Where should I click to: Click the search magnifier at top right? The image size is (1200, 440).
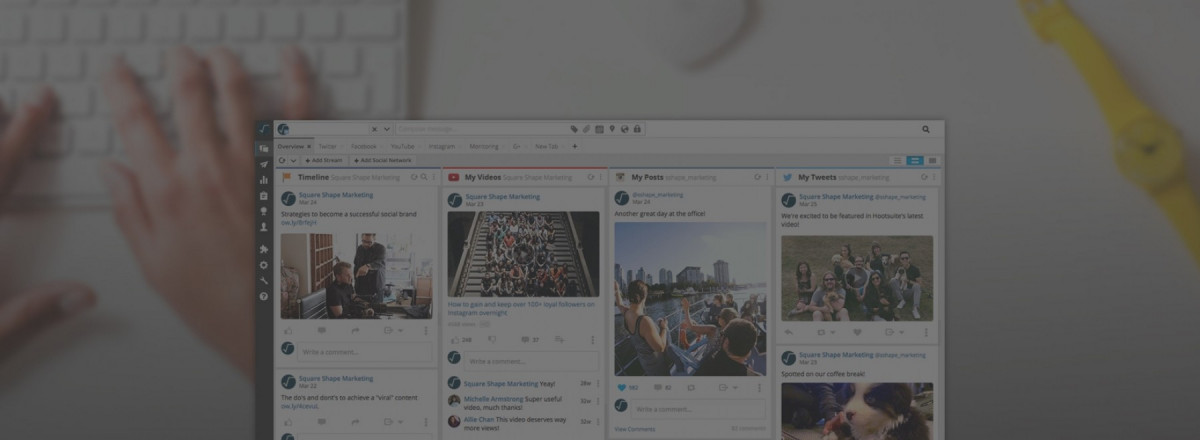(x=926, y=129)
